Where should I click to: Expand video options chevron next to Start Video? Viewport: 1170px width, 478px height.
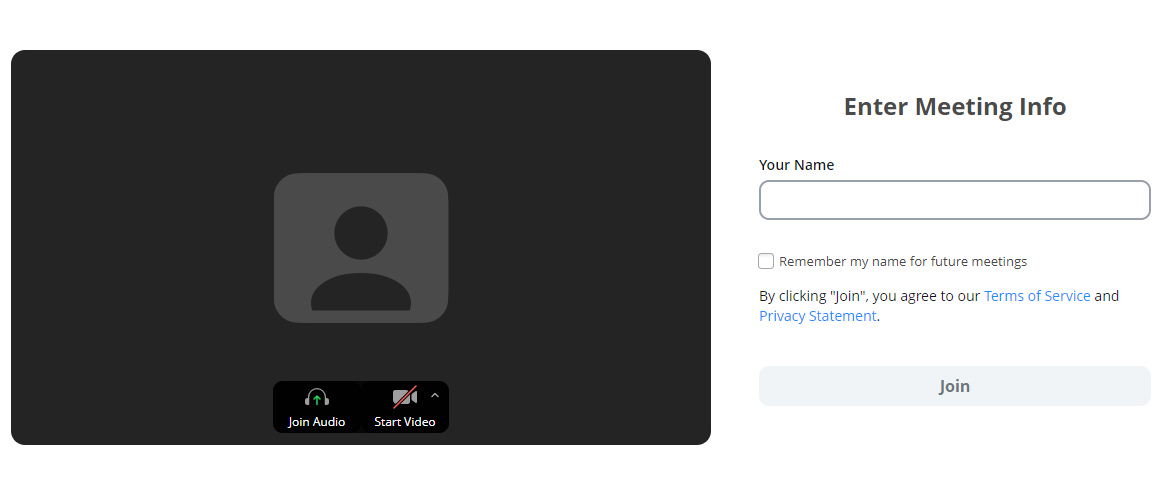point(435,396)
